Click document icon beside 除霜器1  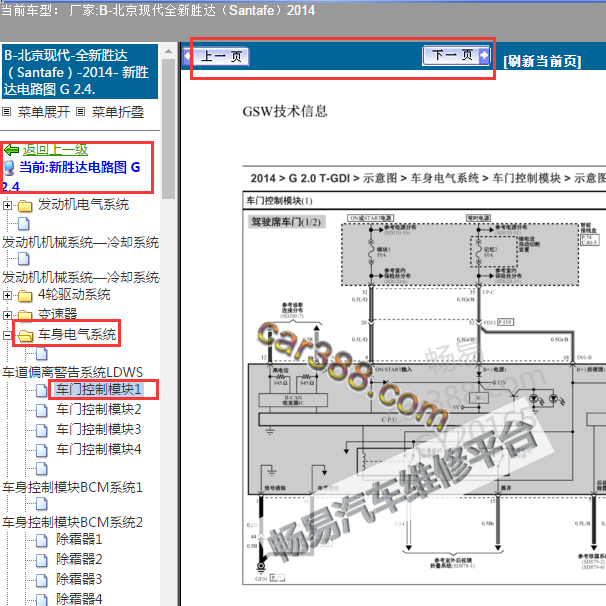42,540
